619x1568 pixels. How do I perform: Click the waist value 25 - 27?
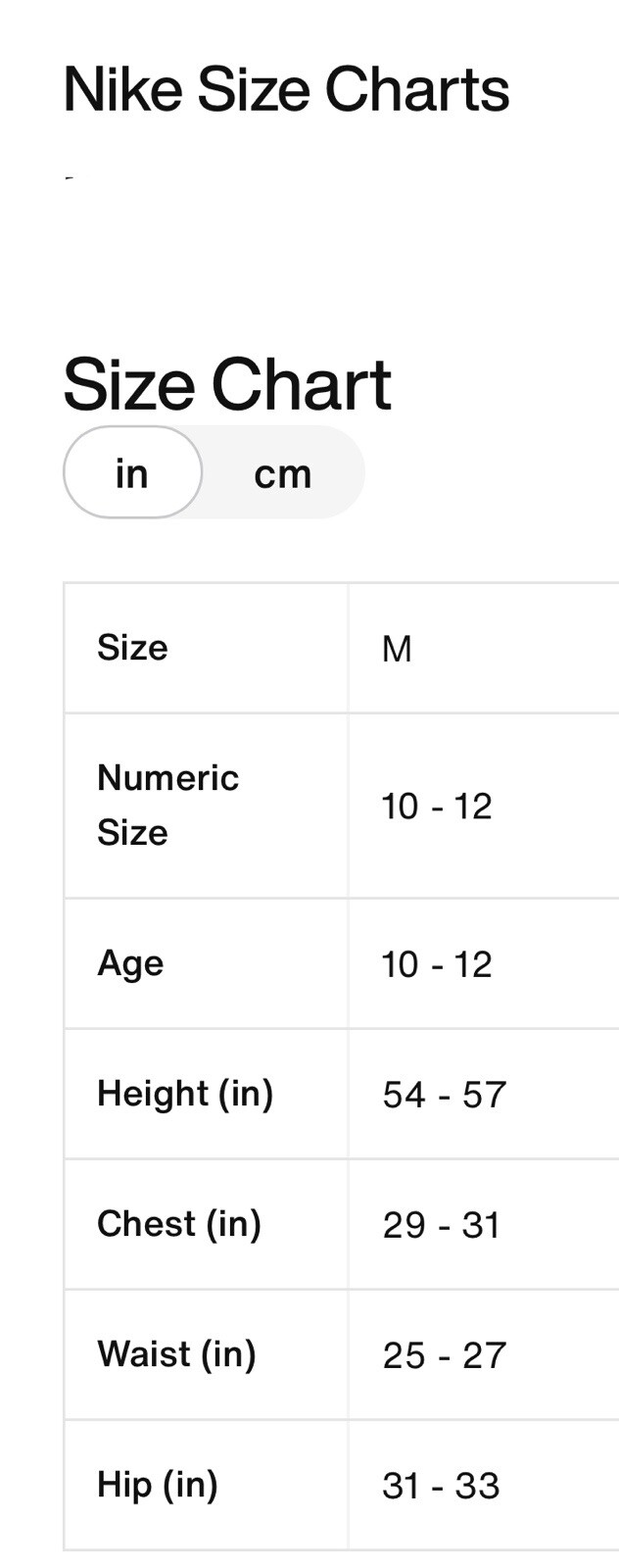click(x=445, y=1355)
